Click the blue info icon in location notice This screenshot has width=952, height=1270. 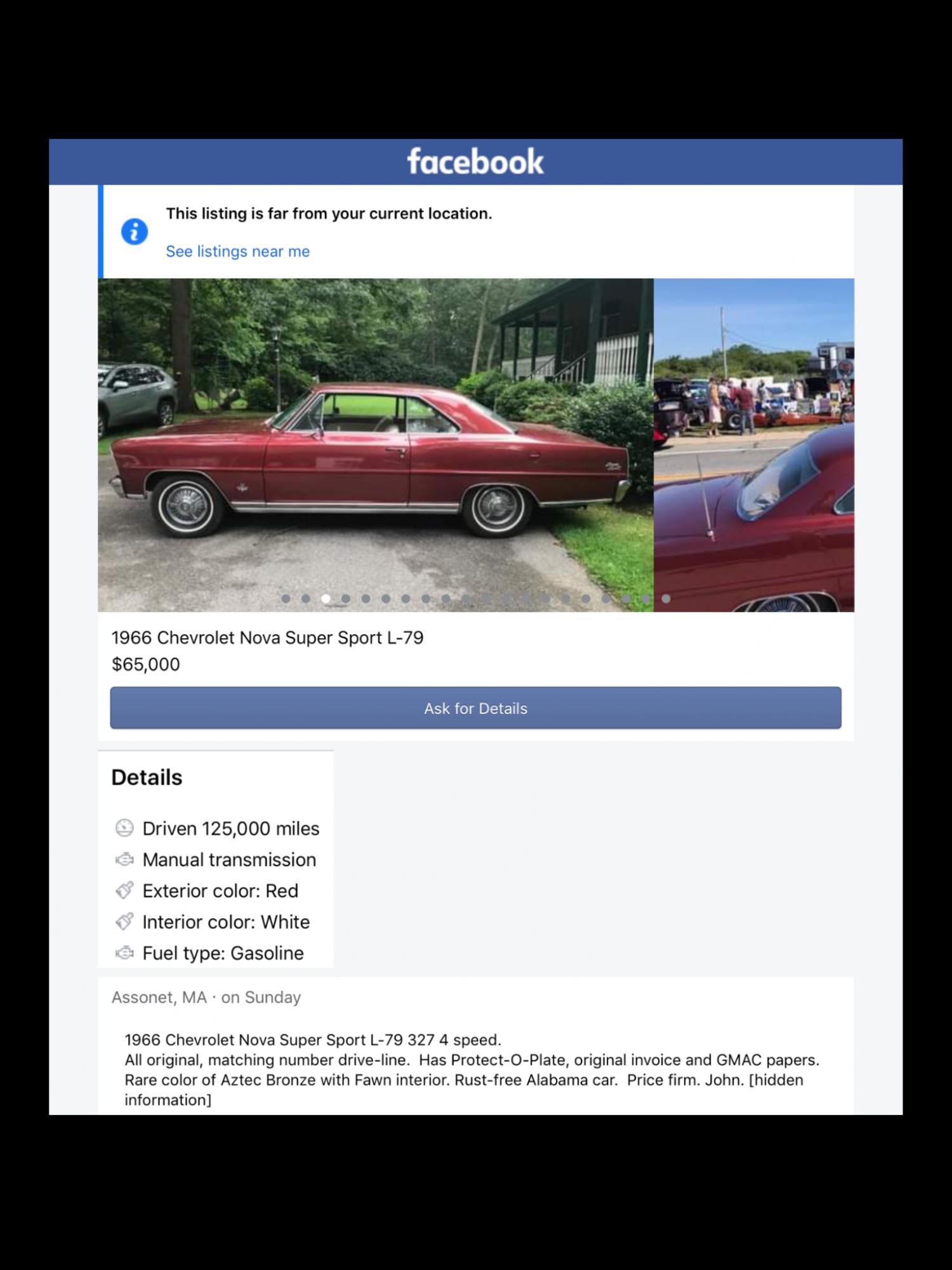coord(135,232)
